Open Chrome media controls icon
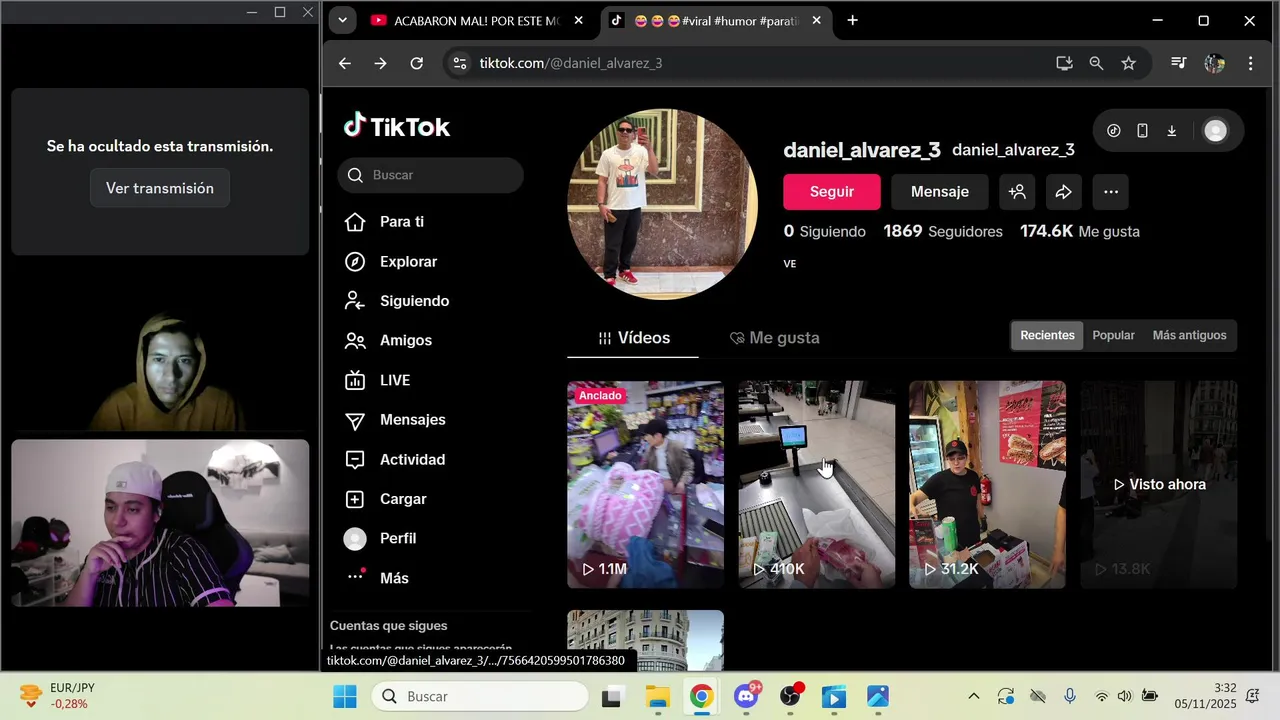This screenshot has width=1280, height=720. pyautogui.click(x=1179, y=63)
